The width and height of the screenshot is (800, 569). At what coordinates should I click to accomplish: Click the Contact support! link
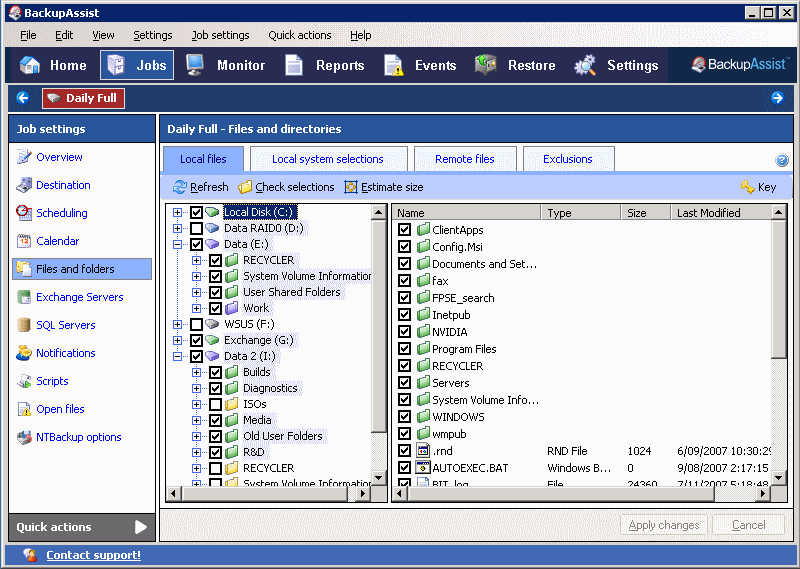tap(93, 555)
